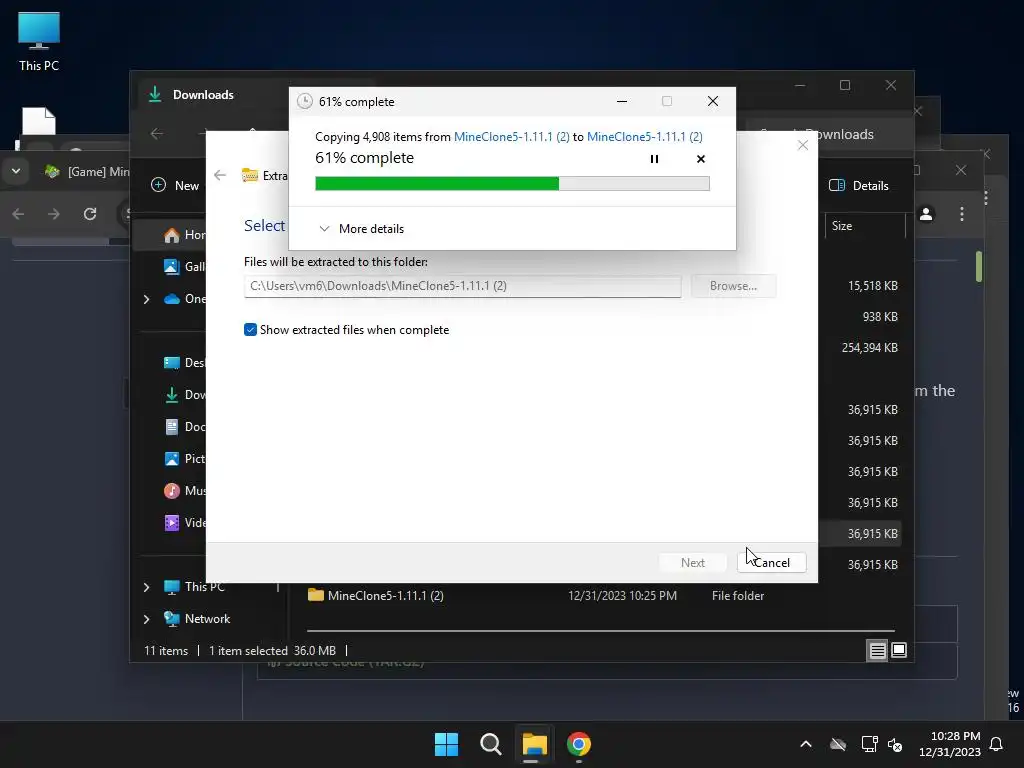The height and width of the screenshot is (768, 1024).
Task: Expand the Network tree node
Action: pos(146,619)
